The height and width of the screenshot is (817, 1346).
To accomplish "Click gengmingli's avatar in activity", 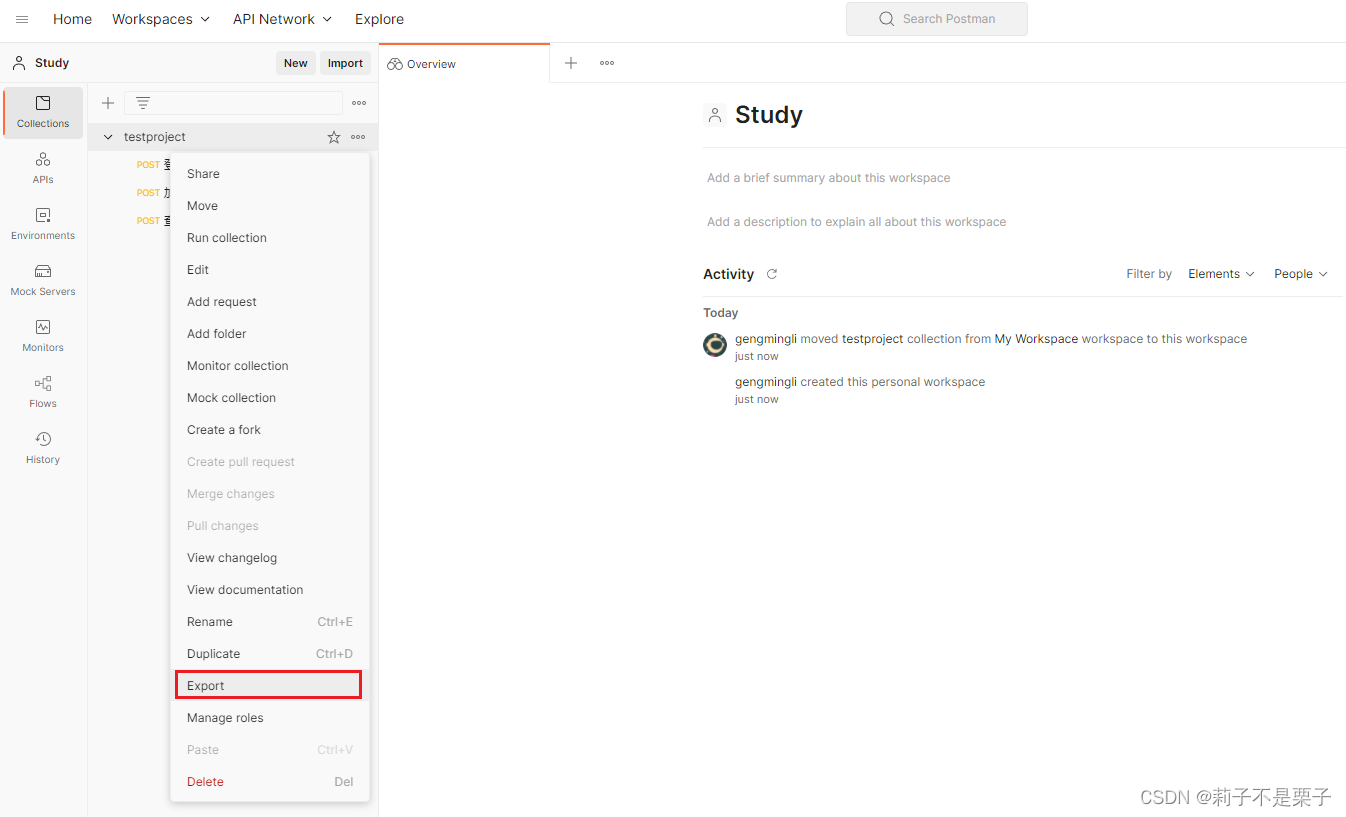I will (715, 345).
